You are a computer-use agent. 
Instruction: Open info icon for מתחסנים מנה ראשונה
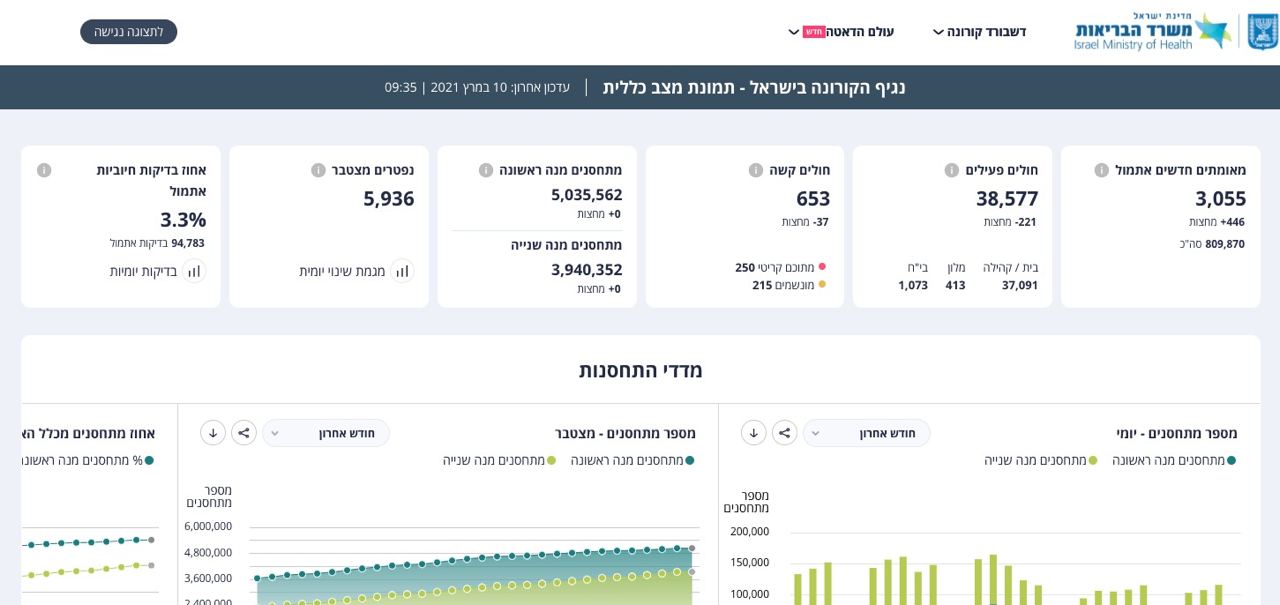486,170
